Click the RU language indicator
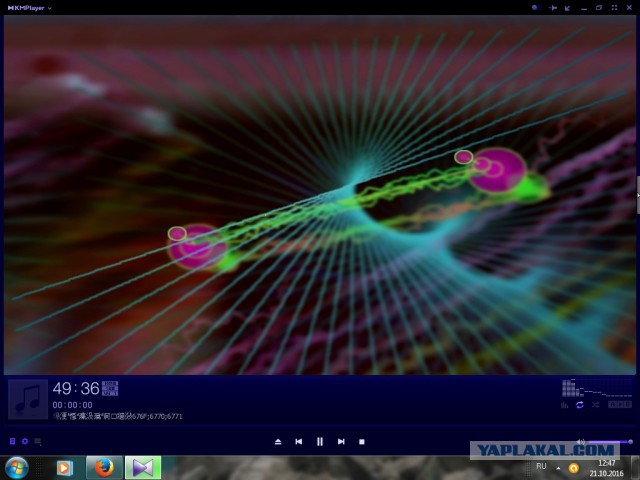This screenshot has height=480, width=640. (541, 466)
